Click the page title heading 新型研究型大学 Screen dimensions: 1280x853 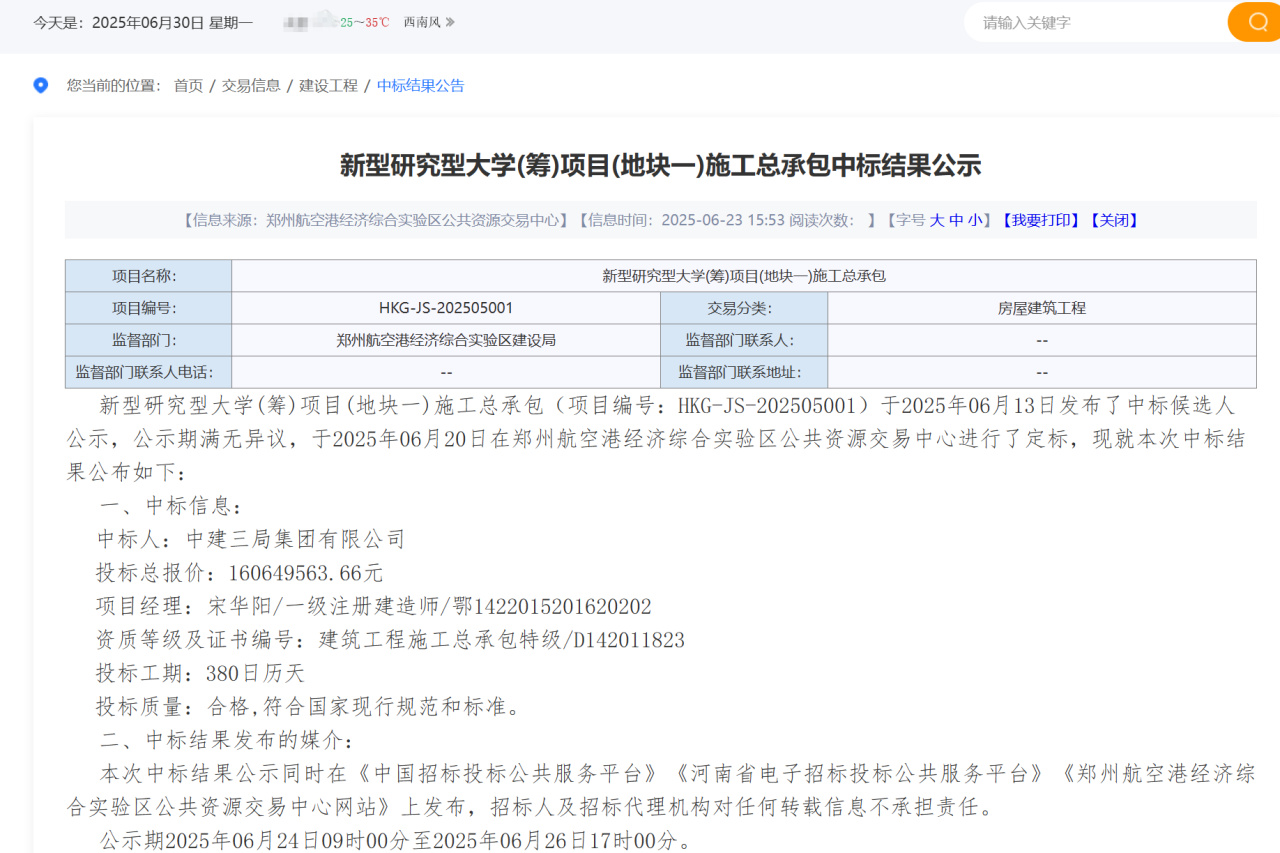pyautogui.click(x=661, y=165)
